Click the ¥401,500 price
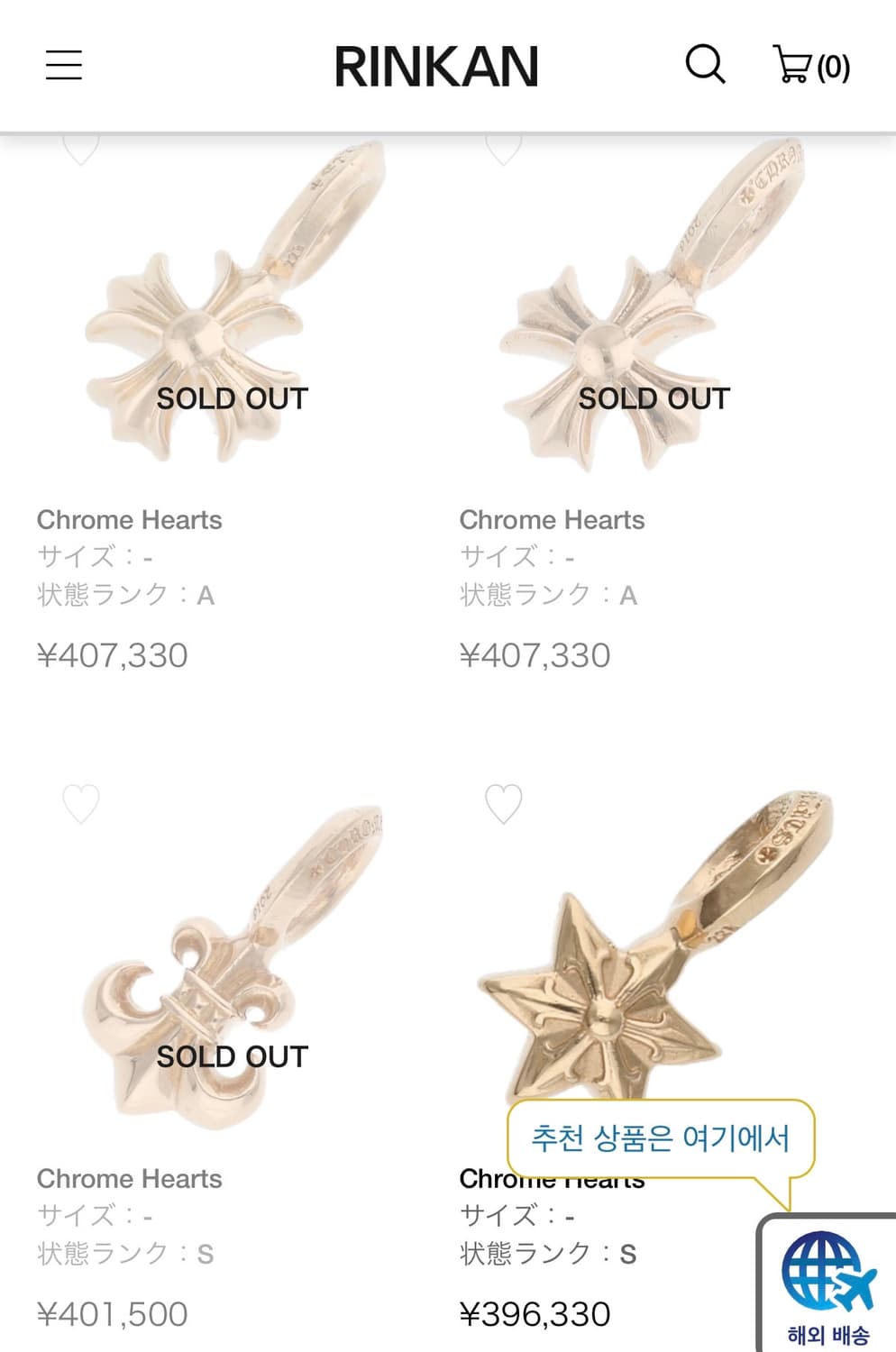The image size is (896, 1352). [112, 1314]
